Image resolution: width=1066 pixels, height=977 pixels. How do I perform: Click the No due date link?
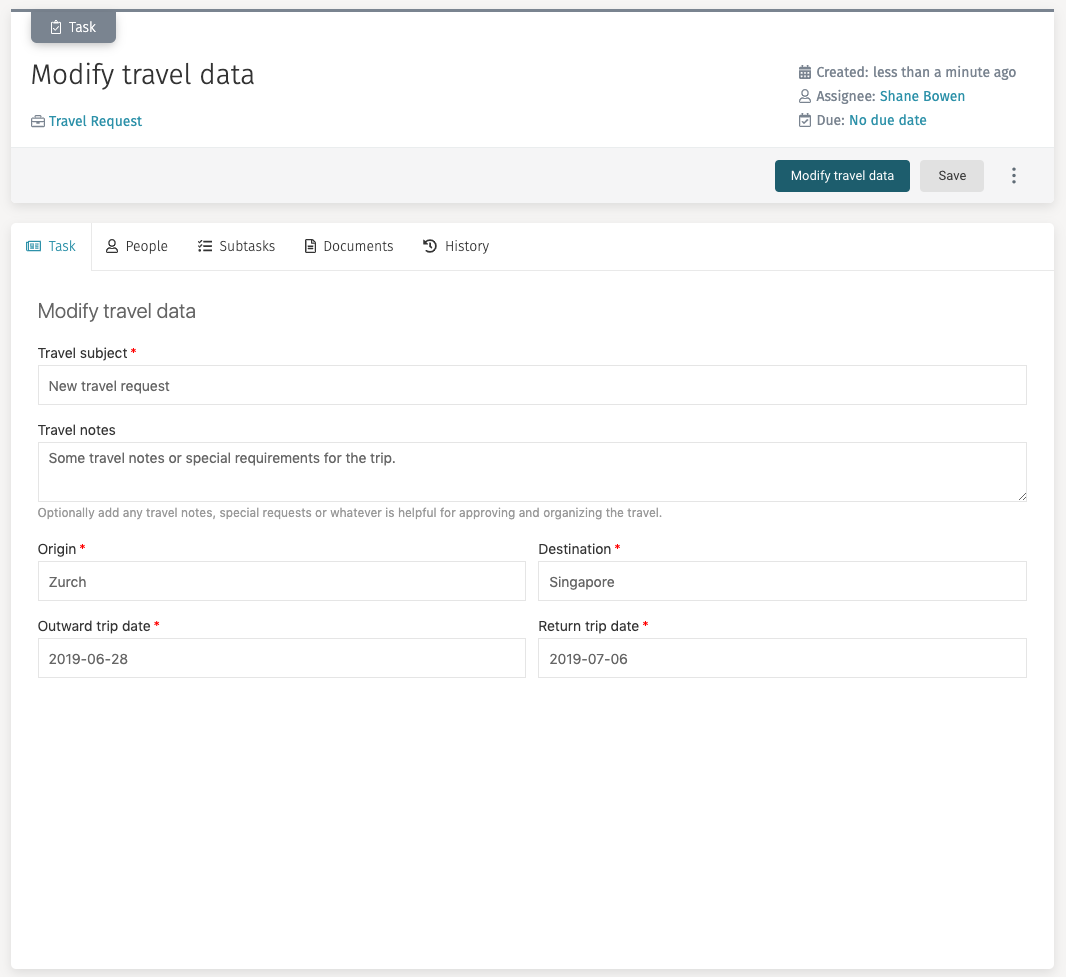tap(887, 119)
